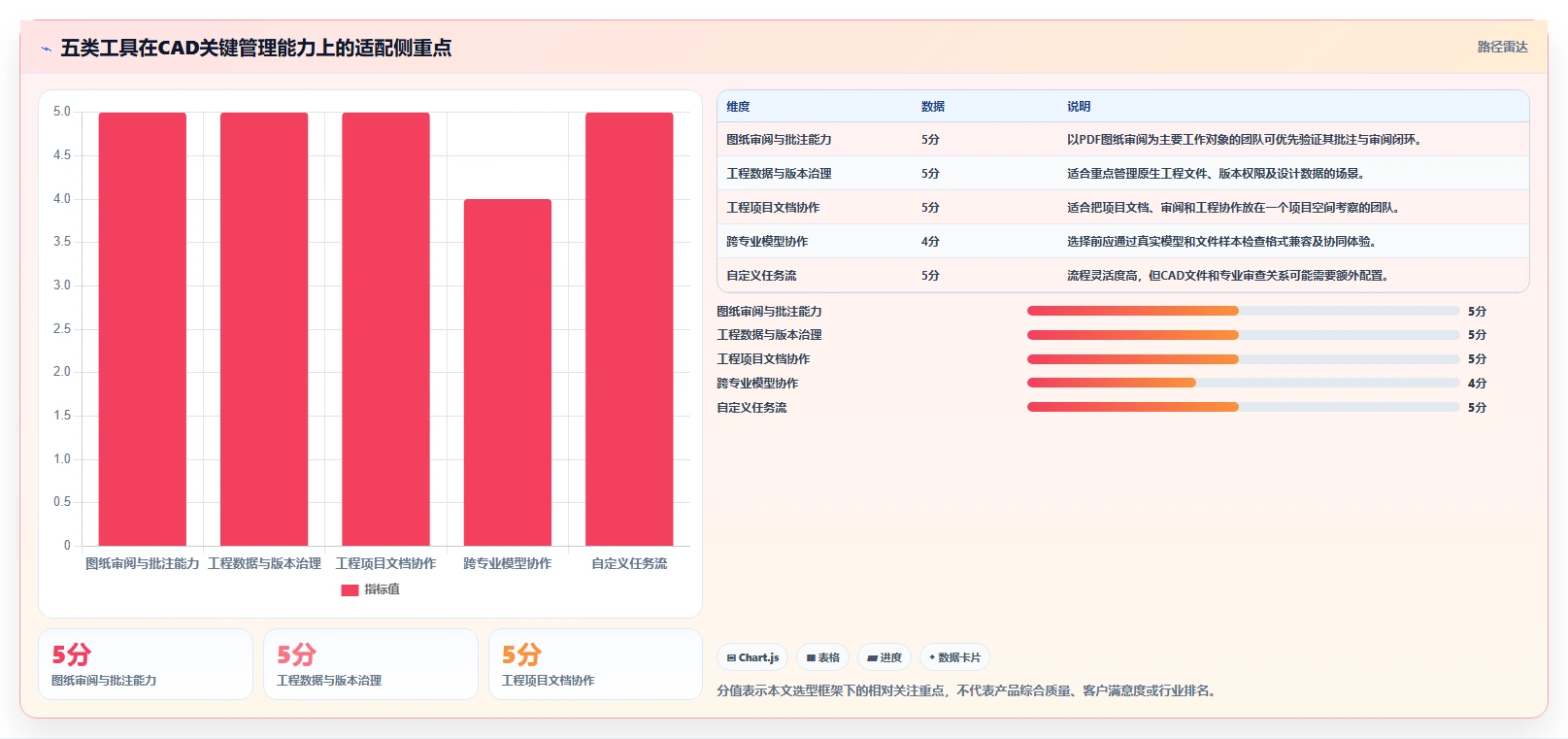The width and height of the screenshot is (1568, 739).
Task: Click the 跨专业模型协作 x-axis label
Action: (x=508, y=563)
